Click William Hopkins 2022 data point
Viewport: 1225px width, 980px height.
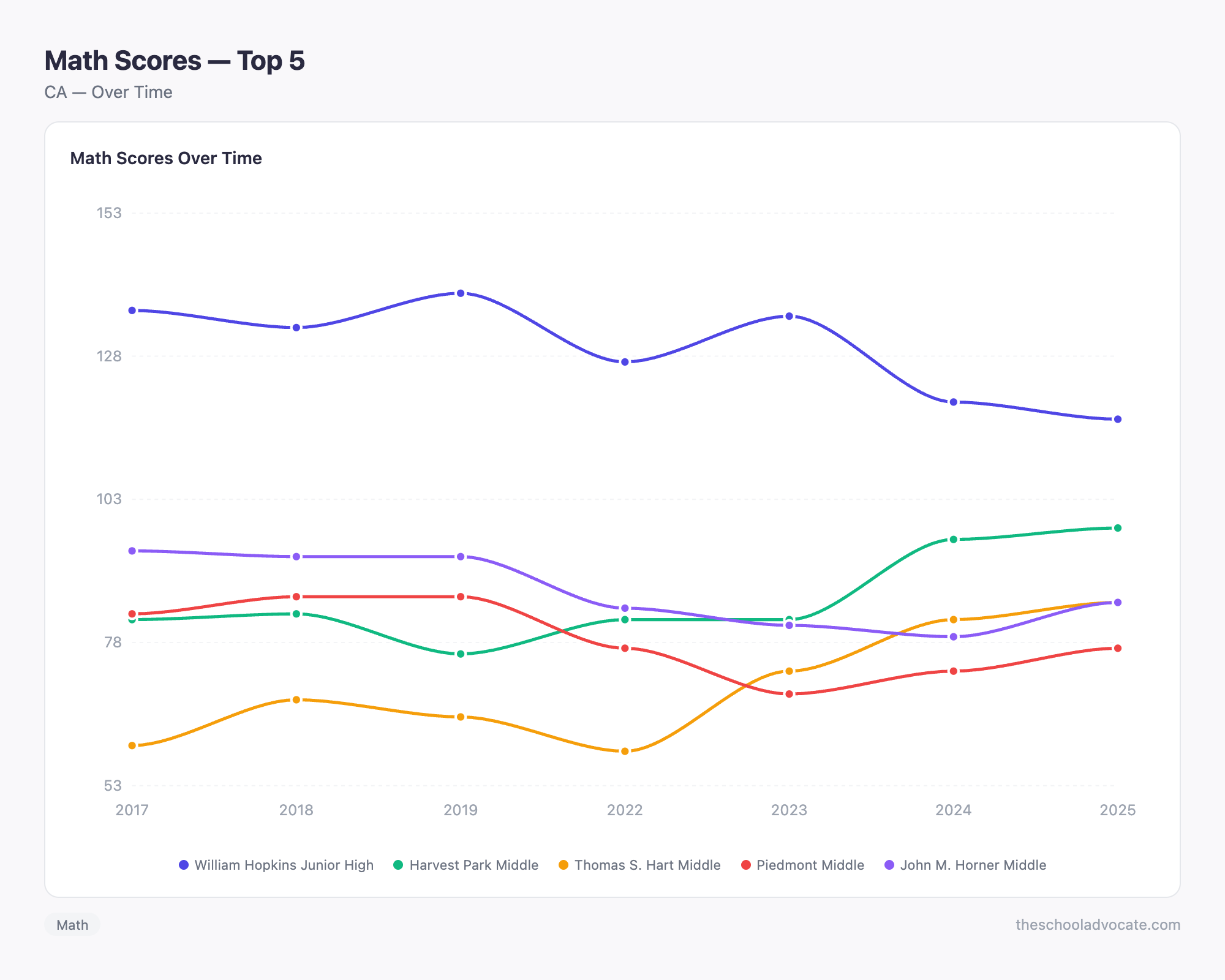[625, 362]
